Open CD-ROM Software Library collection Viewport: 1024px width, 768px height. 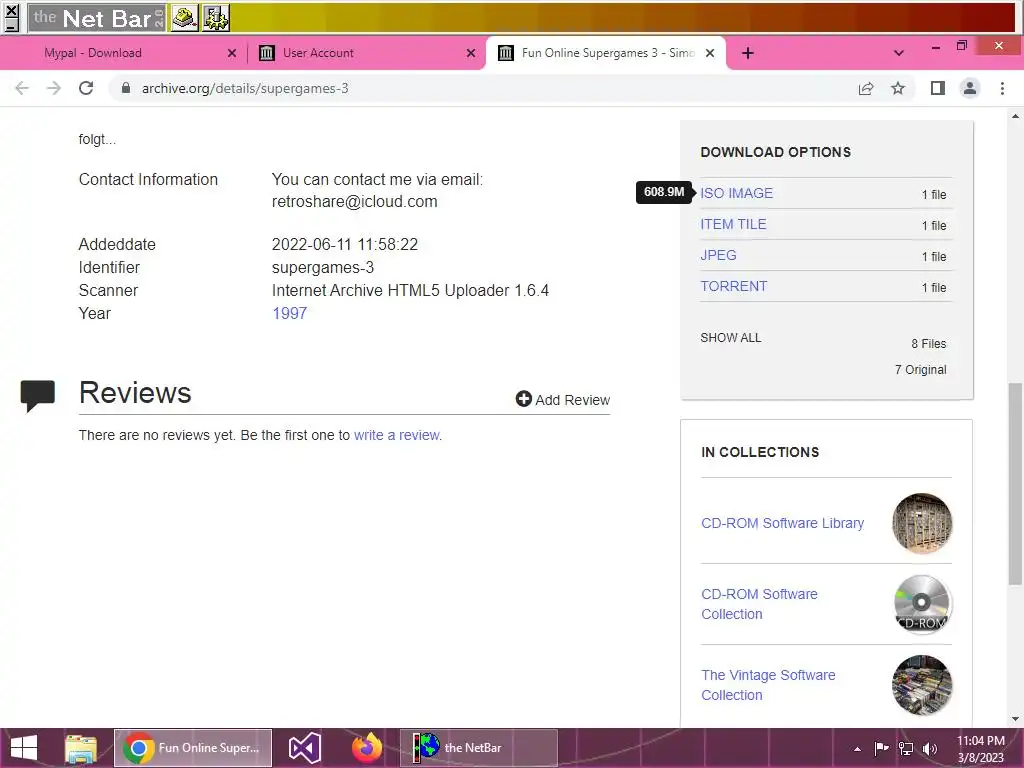782,523
